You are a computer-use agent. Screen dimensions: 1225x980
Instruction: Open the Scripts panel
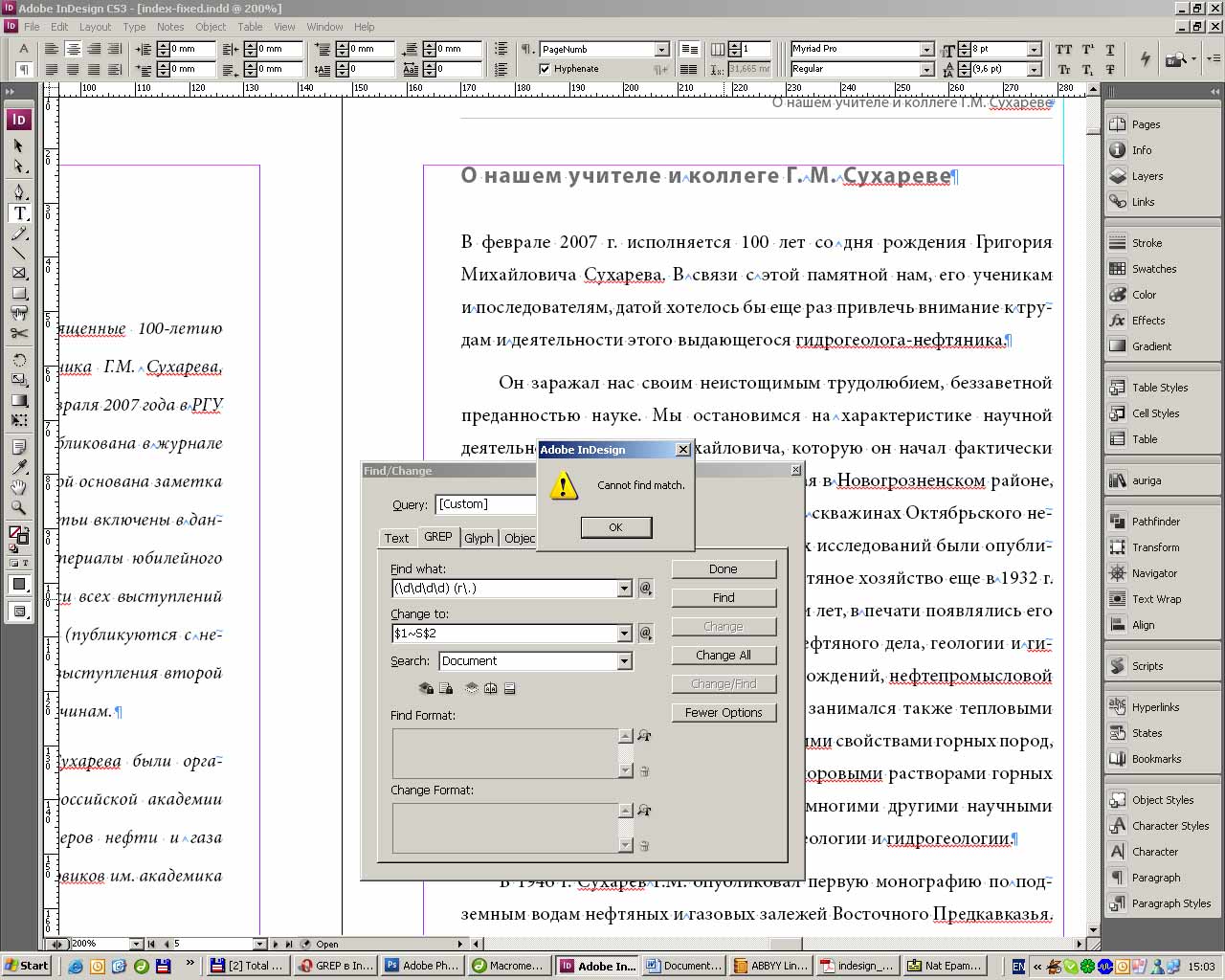(x=1147, y=666)
